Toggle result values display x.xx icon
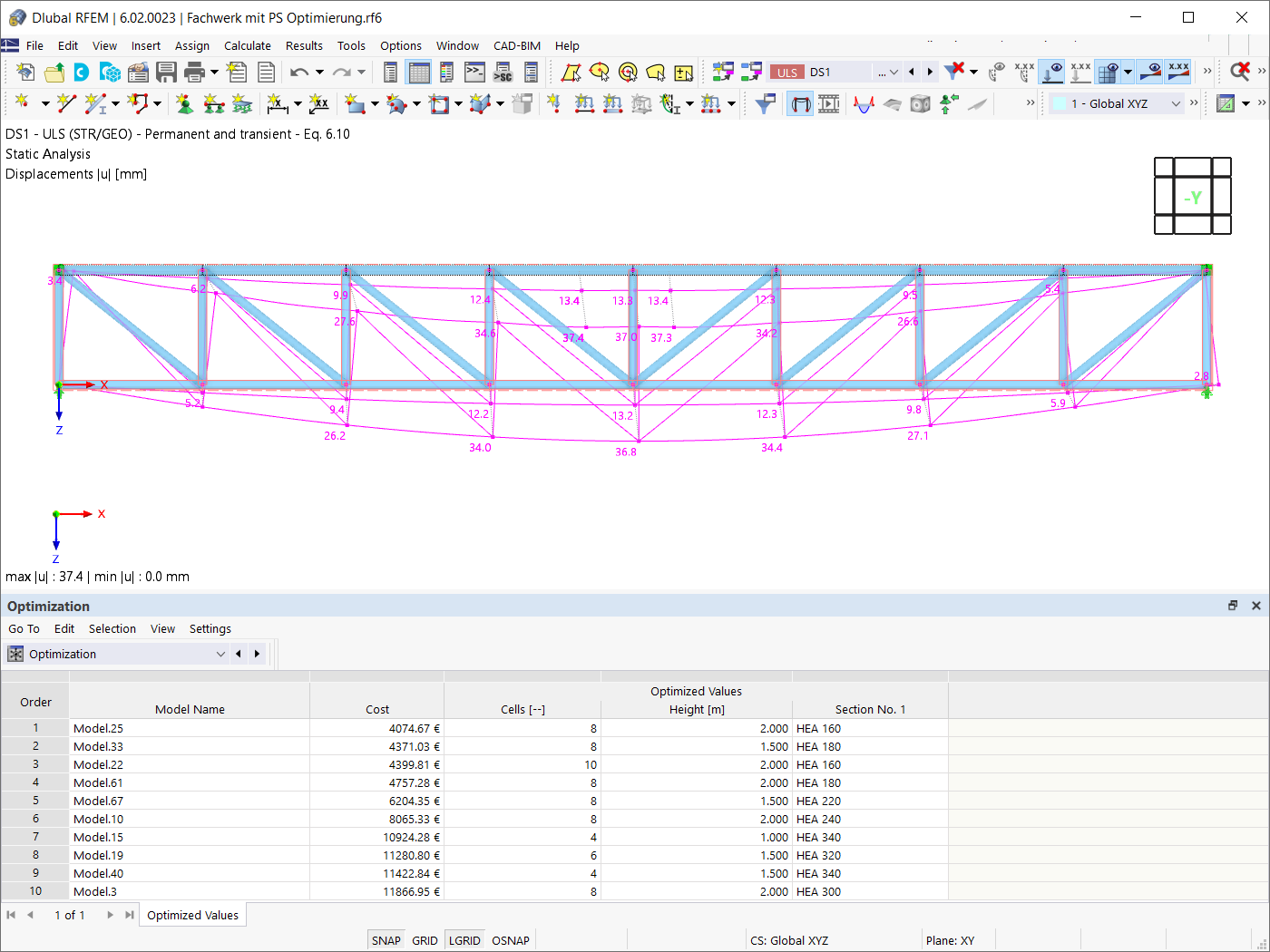Image resolution: width=1270 pixels, height=952 pixels. pyautogui.click(x=1024, y=72)
